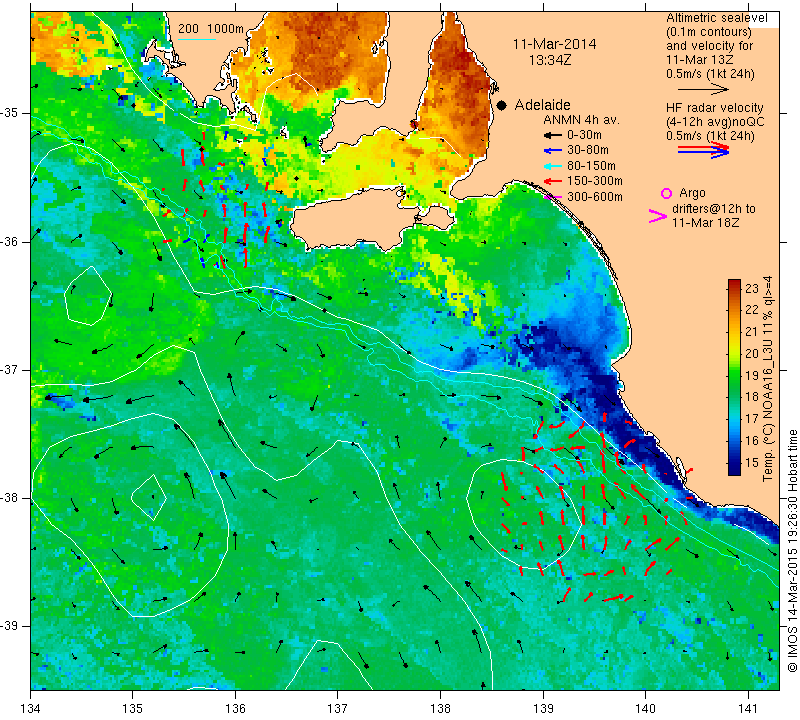This screenshot has height=720, width=800.
Task: Click the 300-600m depth legend label
Action: [x=595, y=197]
